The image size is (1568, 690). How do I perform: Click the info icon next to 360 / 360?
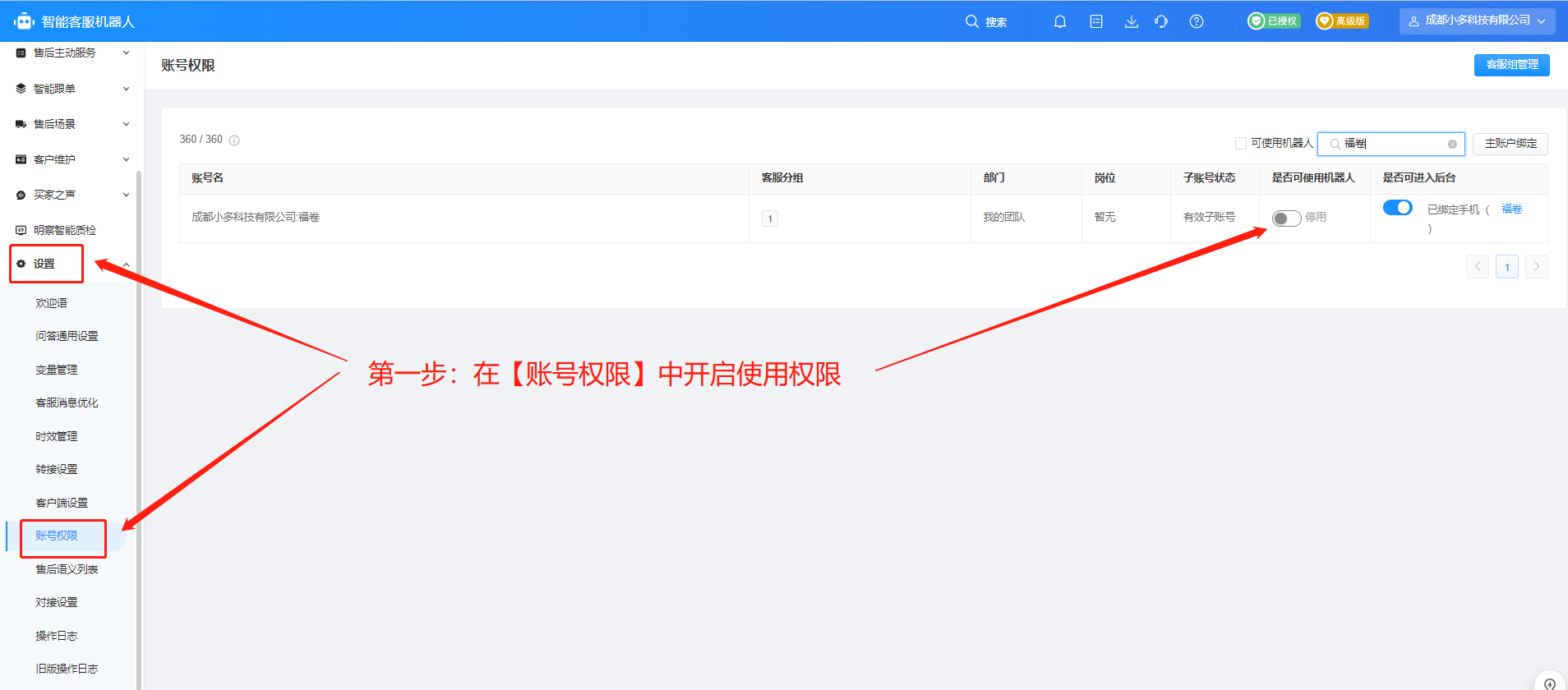click(x=234, y=140)
